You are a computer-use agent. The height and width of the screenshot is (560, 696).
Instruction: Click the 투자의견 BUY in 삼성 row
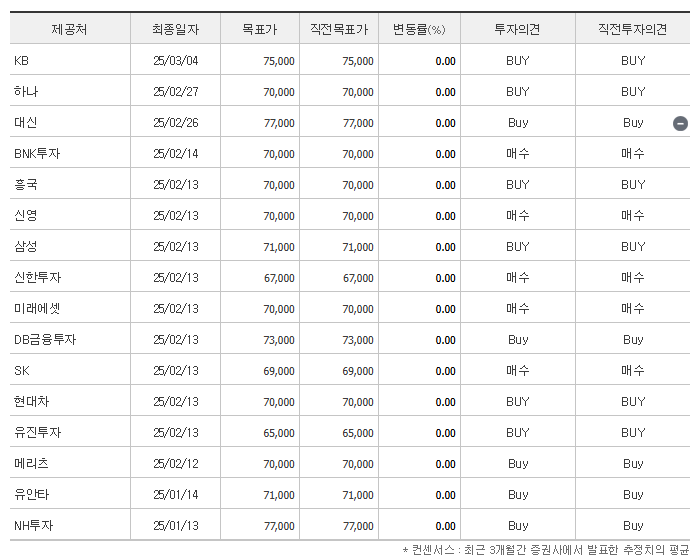(518, 247)
